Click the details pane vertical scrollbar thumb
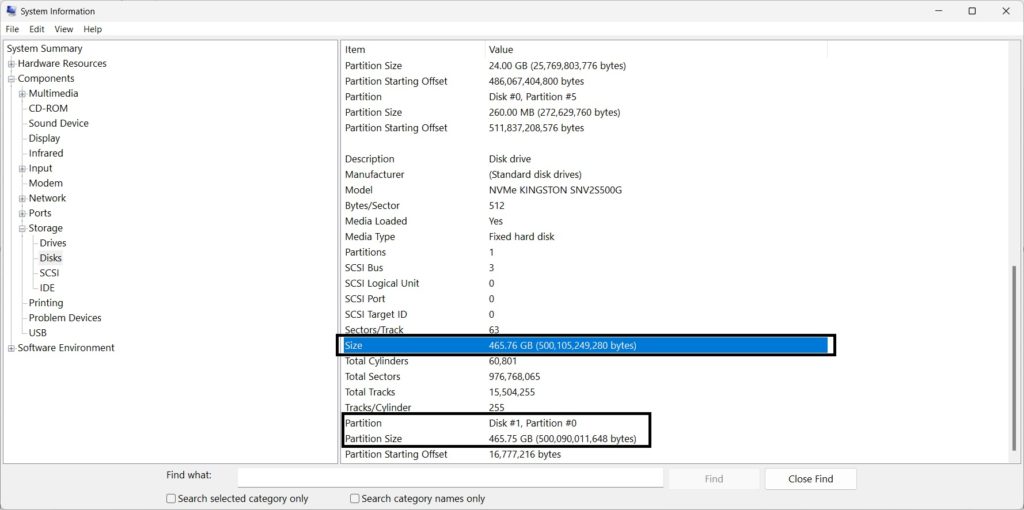 (x=1013, y=357)
